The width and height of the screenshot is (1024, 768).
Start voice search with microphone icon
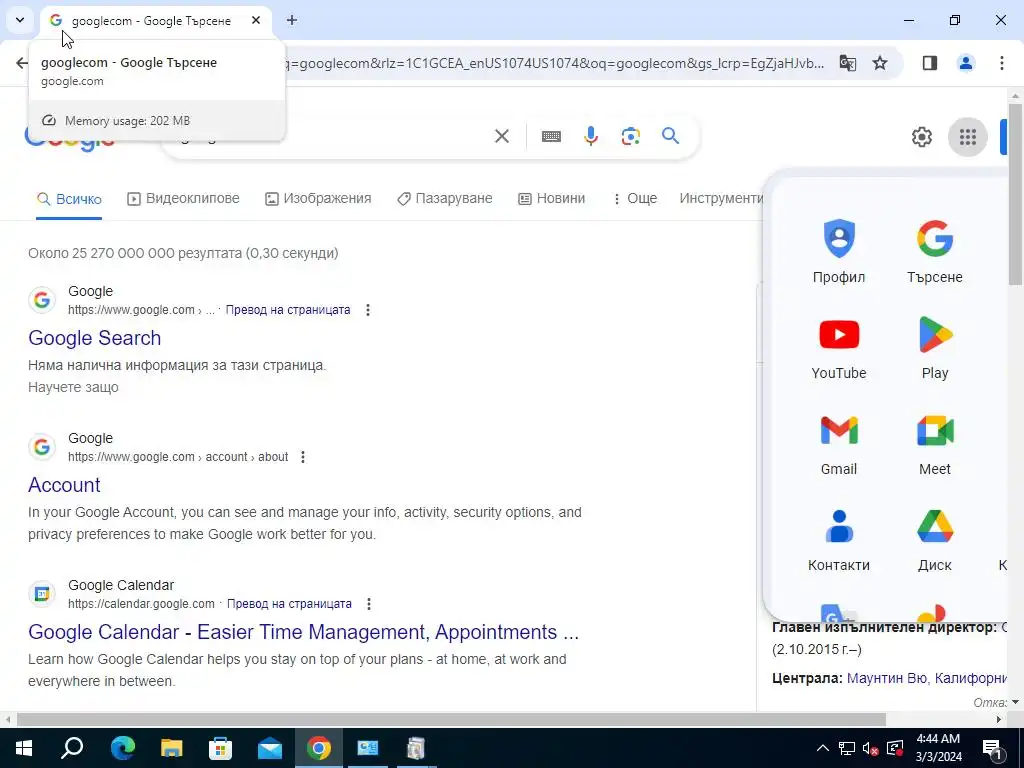click(x=591, y=136)
